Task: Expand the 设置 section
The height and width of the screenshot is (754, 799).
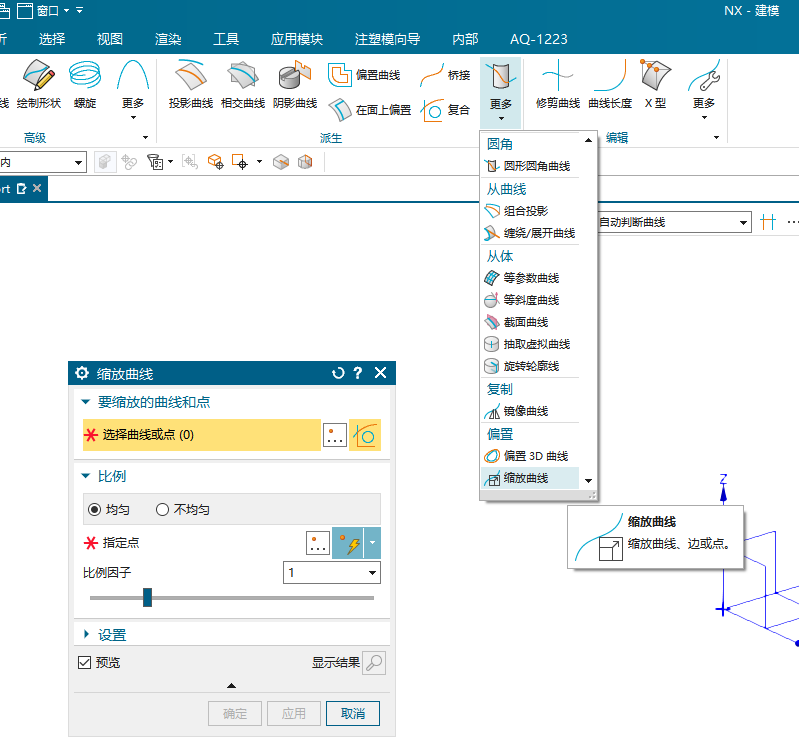Action: [x=86, y=634]
